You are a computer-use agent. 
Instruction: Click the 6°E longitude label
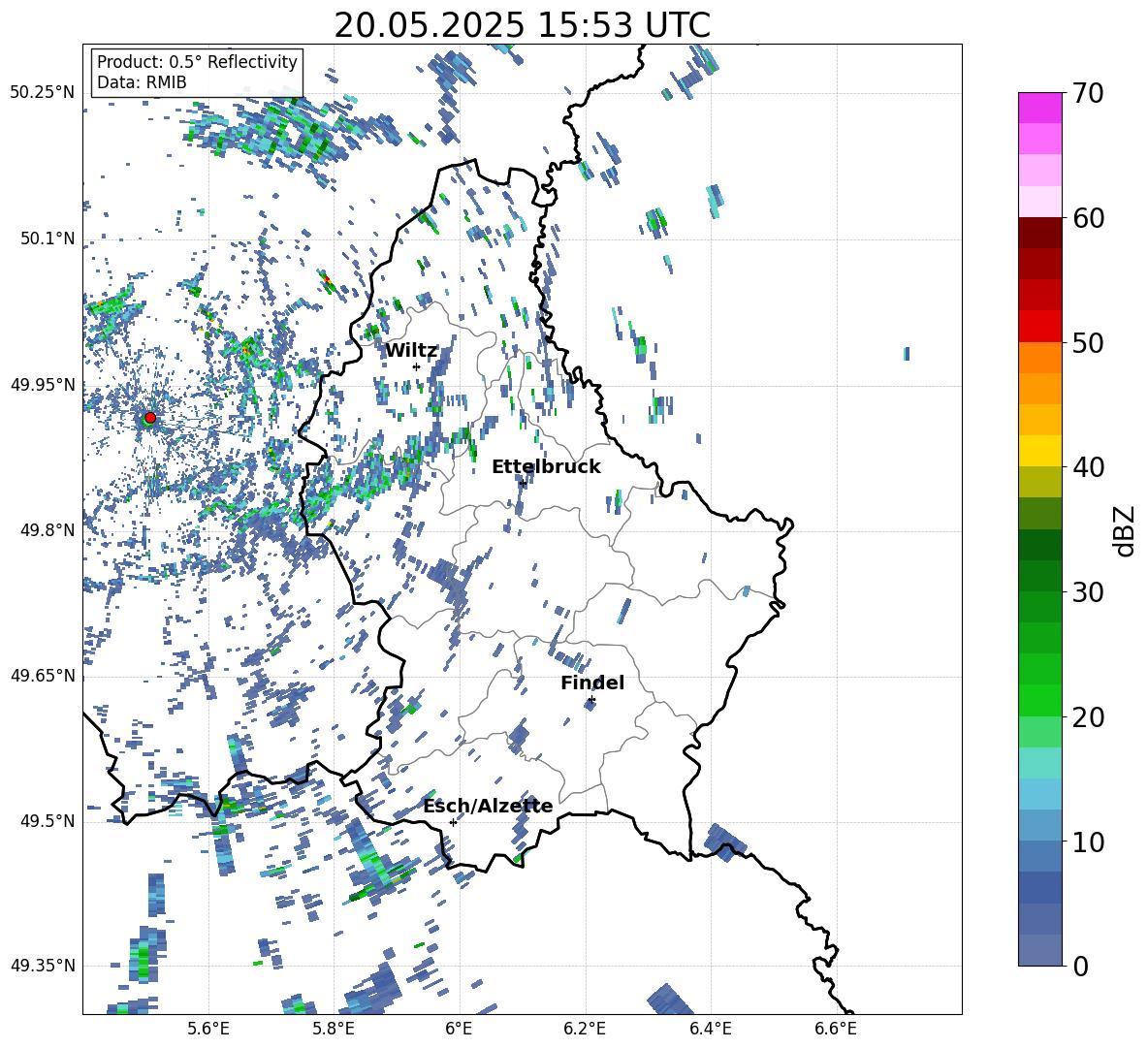pyautogui.click(x=459, y=1029)
